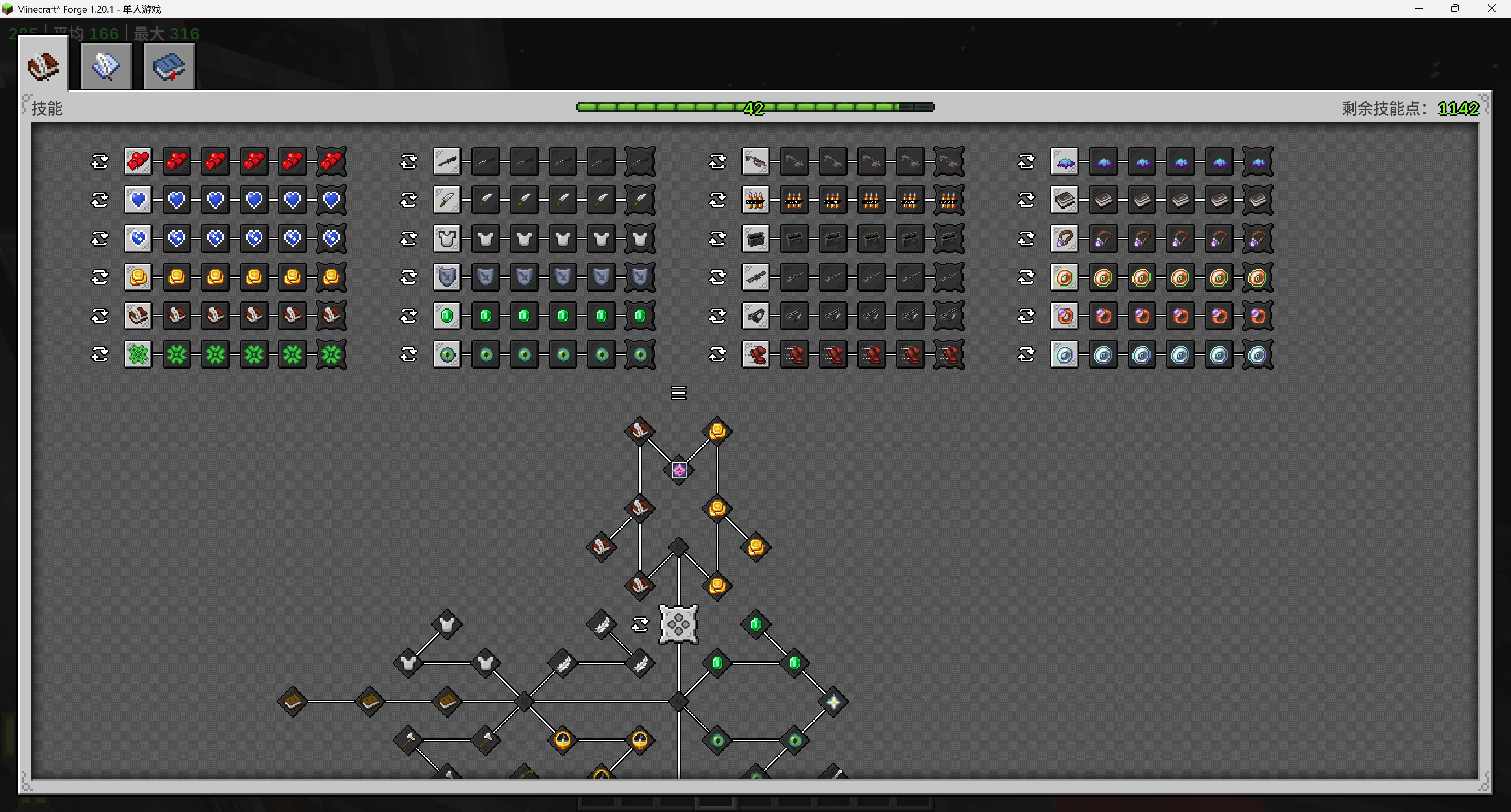Image resolution: width=1511 pixels, height=812 pixels.
Task: Maximize the Minecraft Forge window
Action: (1455, 9)
